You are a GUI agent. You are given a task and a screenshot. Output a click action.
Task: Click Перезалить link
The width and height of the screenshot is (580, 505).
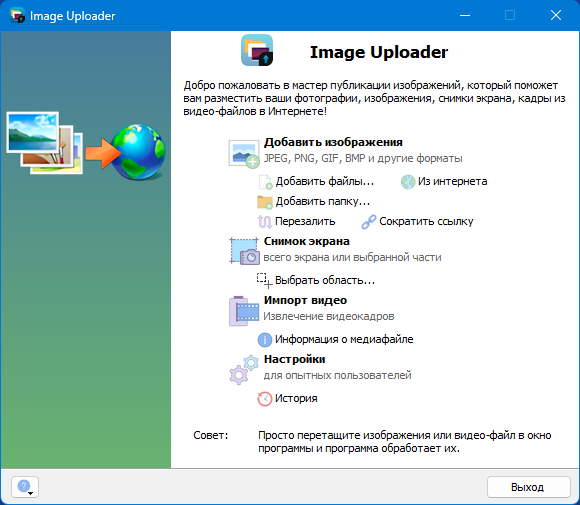point(305,221)
